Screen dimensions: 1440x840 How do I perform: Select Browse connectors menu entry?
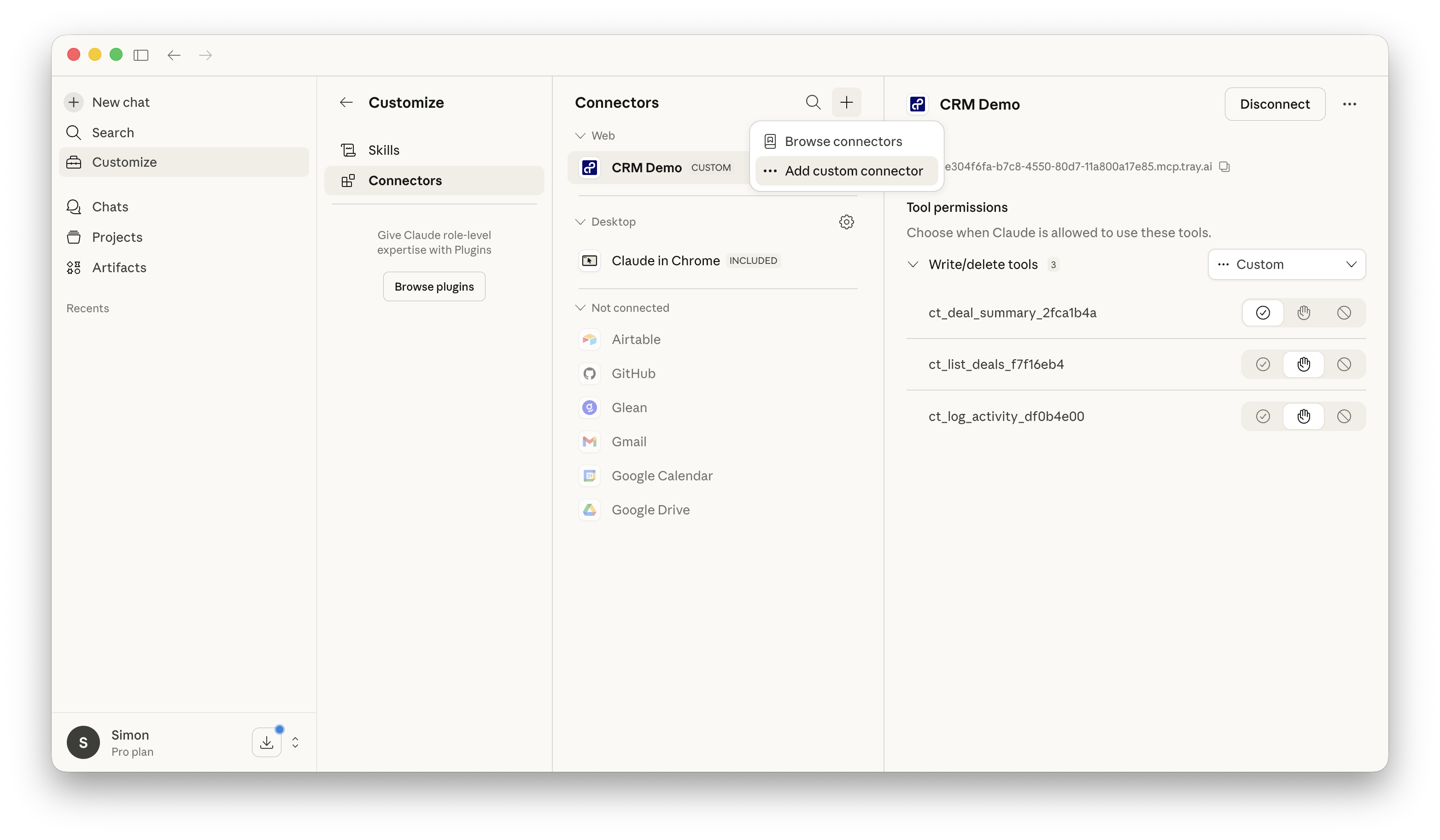coord(843,141)
